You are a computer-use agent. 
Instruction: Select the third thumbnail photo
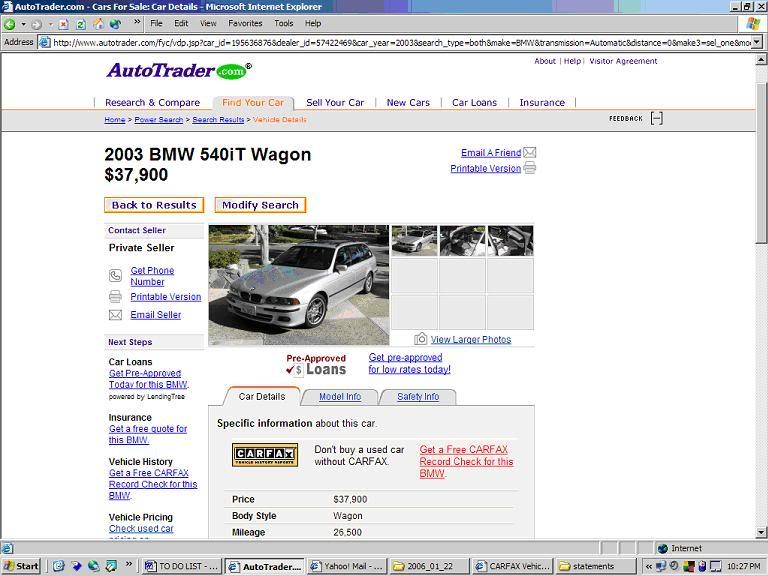coord(510,240)
